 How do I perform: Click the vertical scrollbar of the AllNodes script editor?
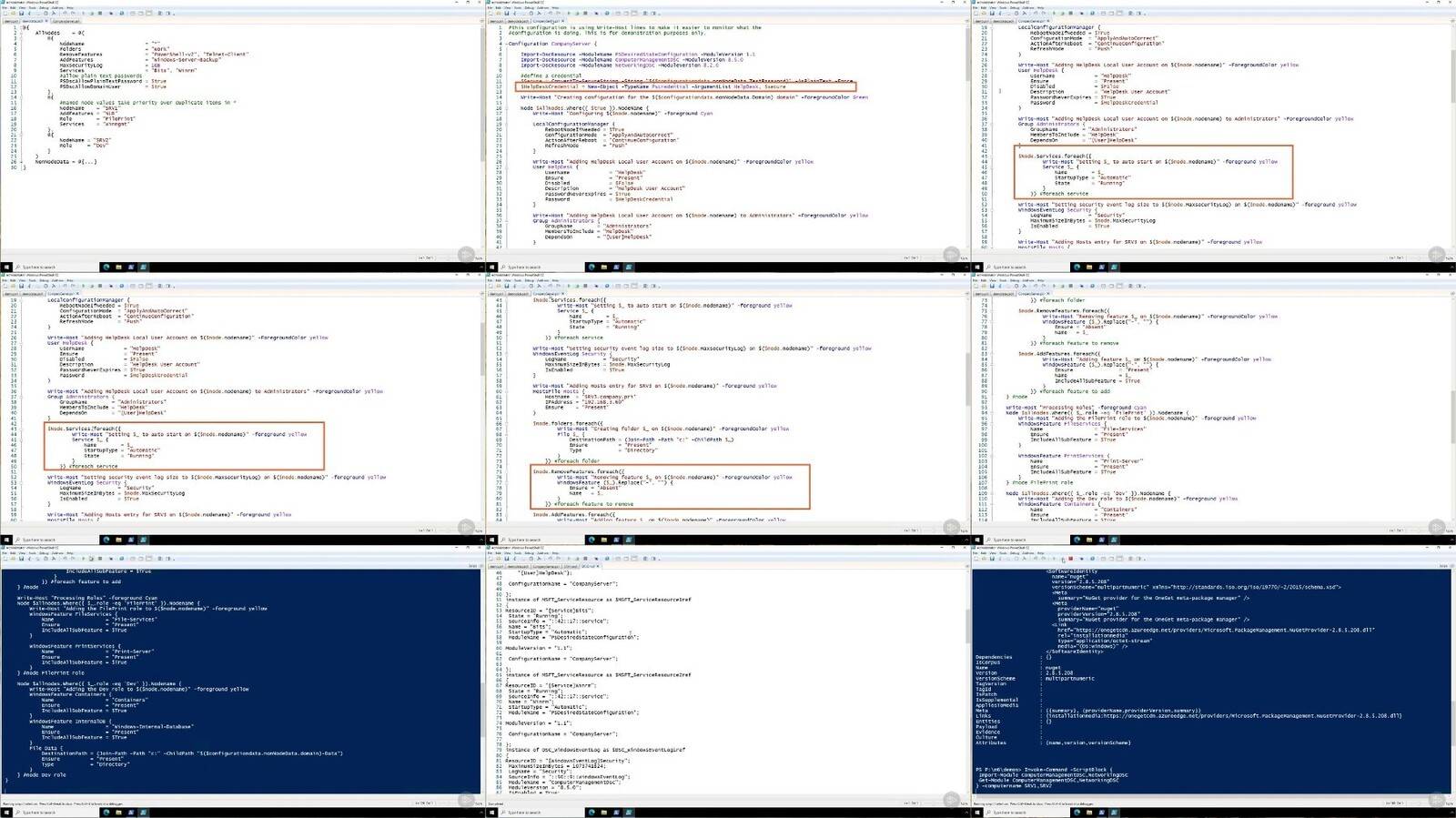point(481,136)
